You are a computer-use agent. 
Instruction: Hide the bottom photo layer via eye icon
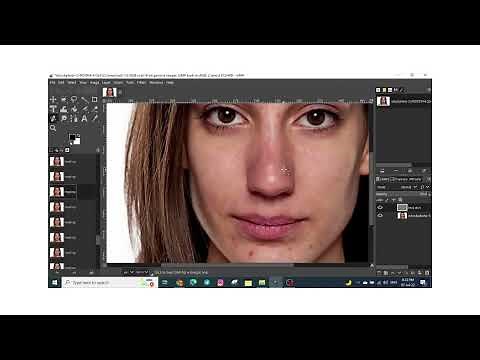pyautogui.click(x=380, y=215)
